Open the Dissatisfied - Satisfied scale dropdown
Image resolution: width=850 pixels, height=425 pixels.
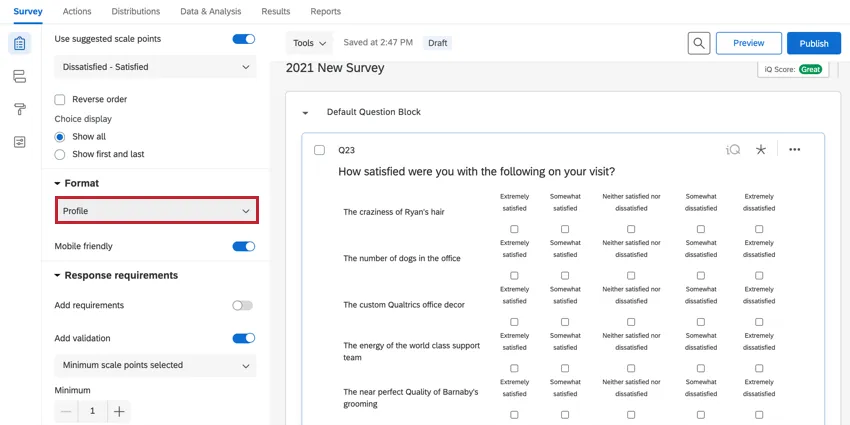pos(155,67)
